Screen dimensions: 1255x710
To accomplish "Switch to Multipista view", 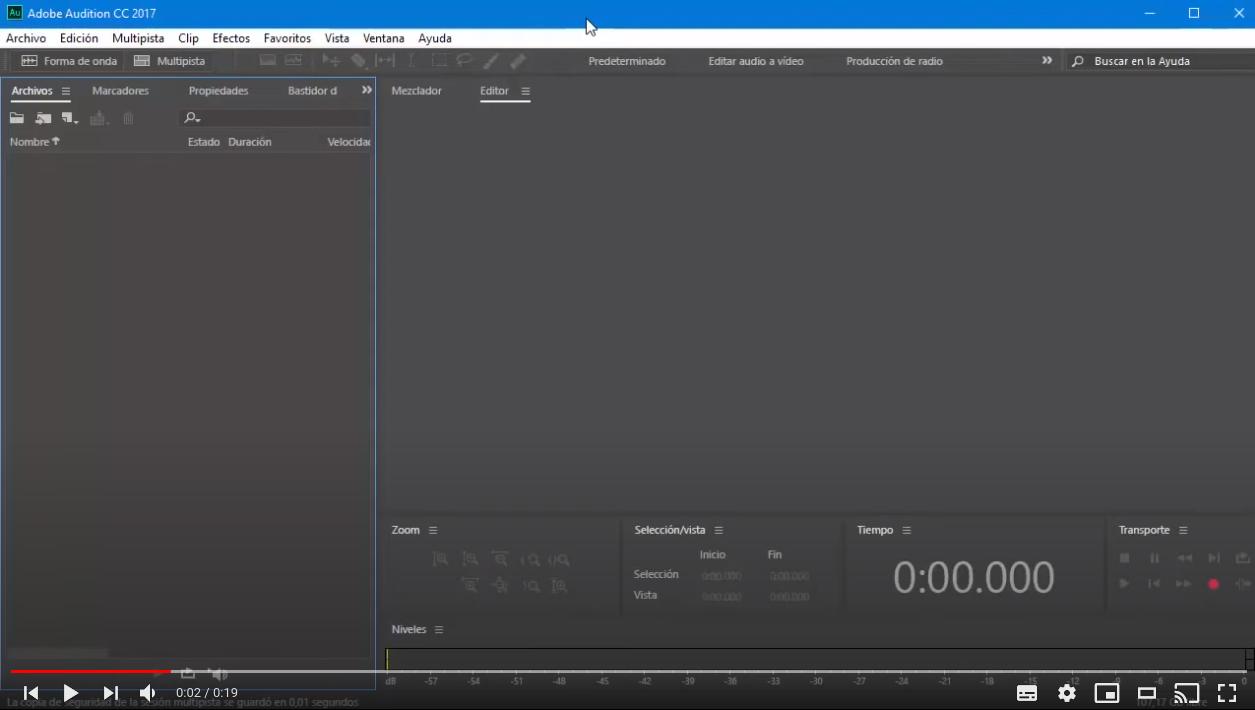I will [169, 61].
